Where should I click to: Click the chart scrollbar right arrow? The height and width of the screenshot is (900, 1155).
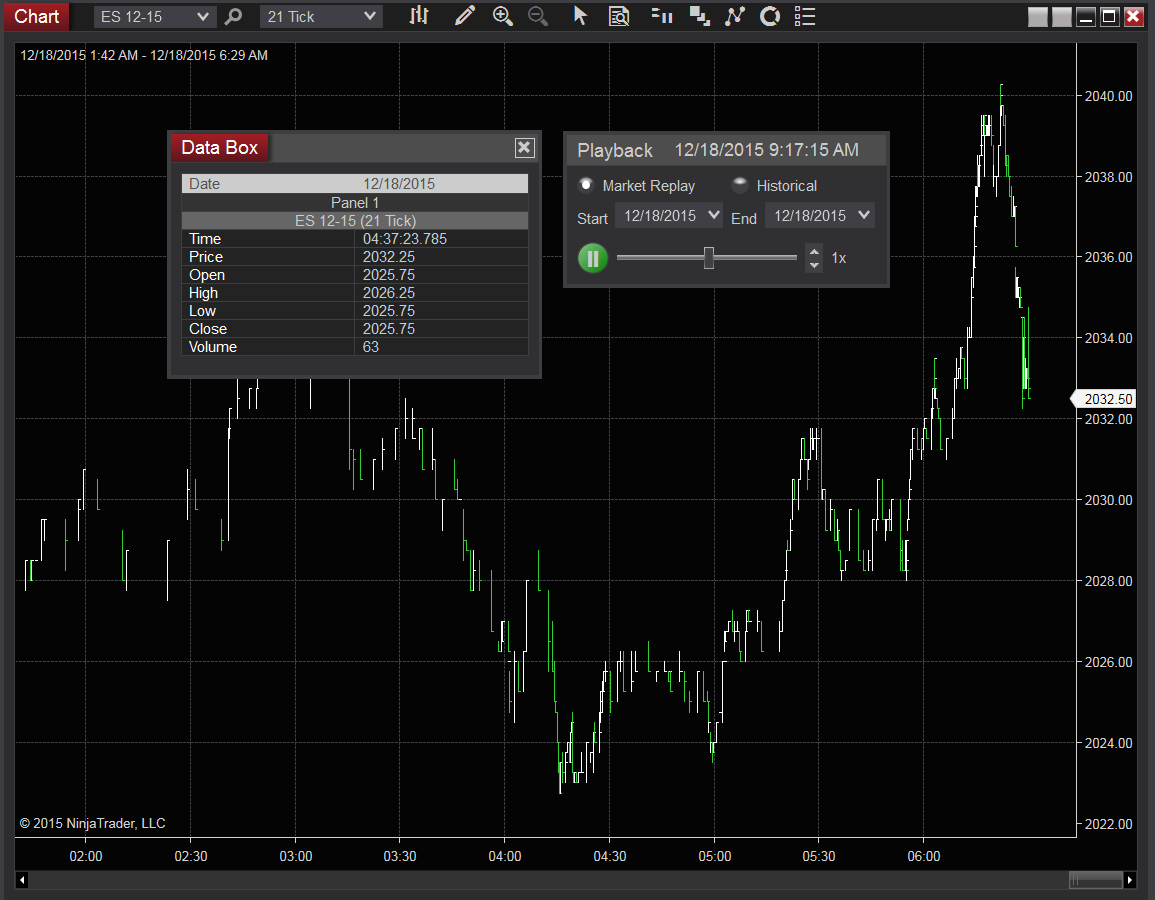coord(1129,879)
